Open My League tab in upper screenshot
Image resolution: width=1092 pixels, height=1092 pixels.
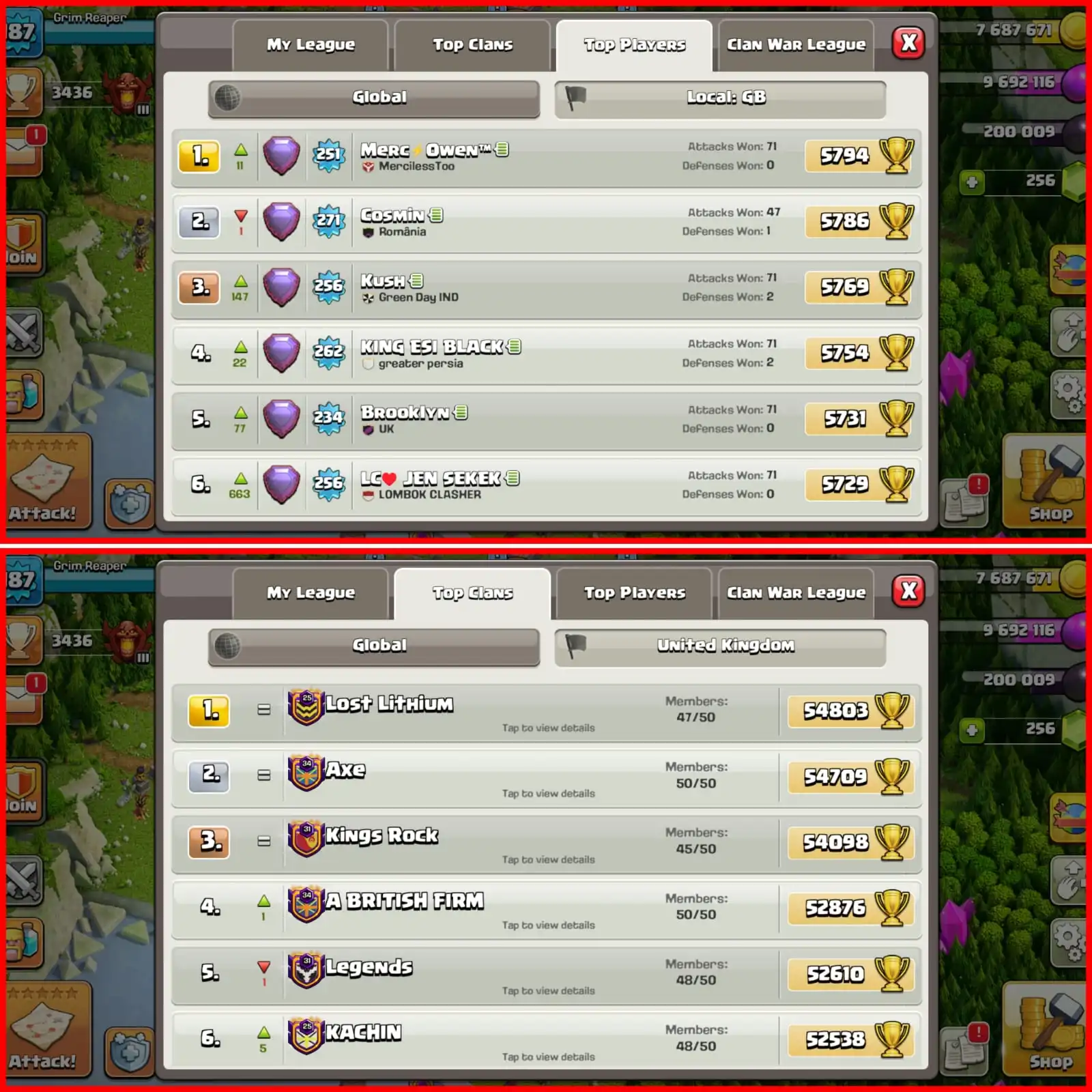click(x=311, y=45)
